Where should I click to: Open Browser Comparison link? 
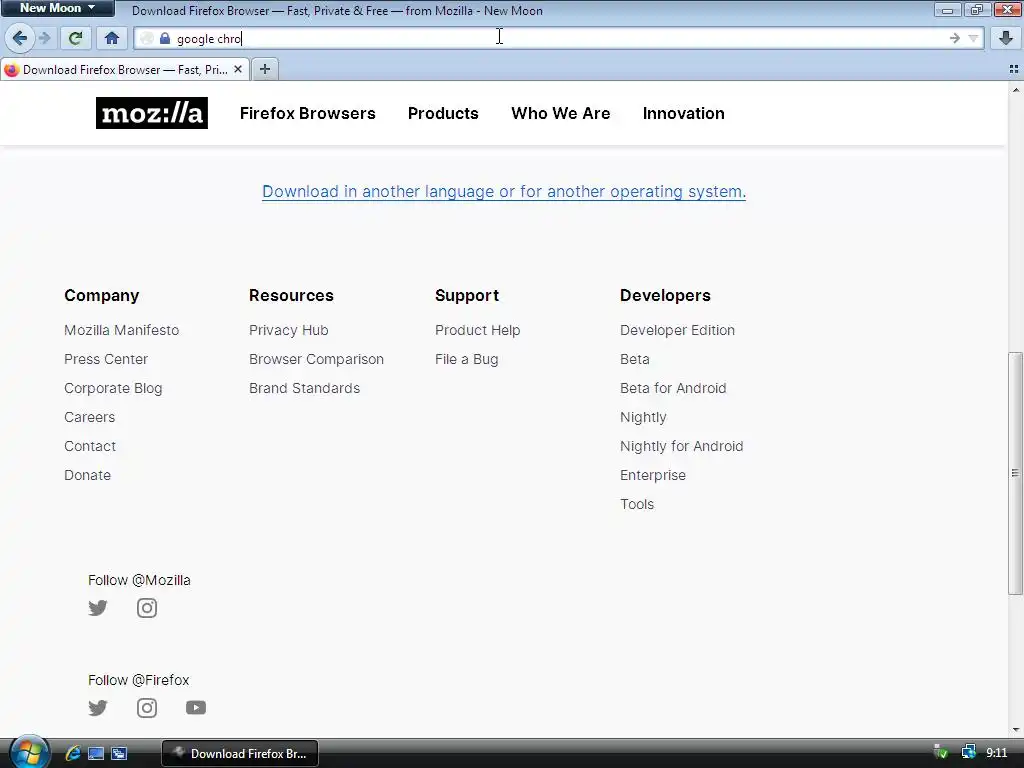click(x=316, y=359)
